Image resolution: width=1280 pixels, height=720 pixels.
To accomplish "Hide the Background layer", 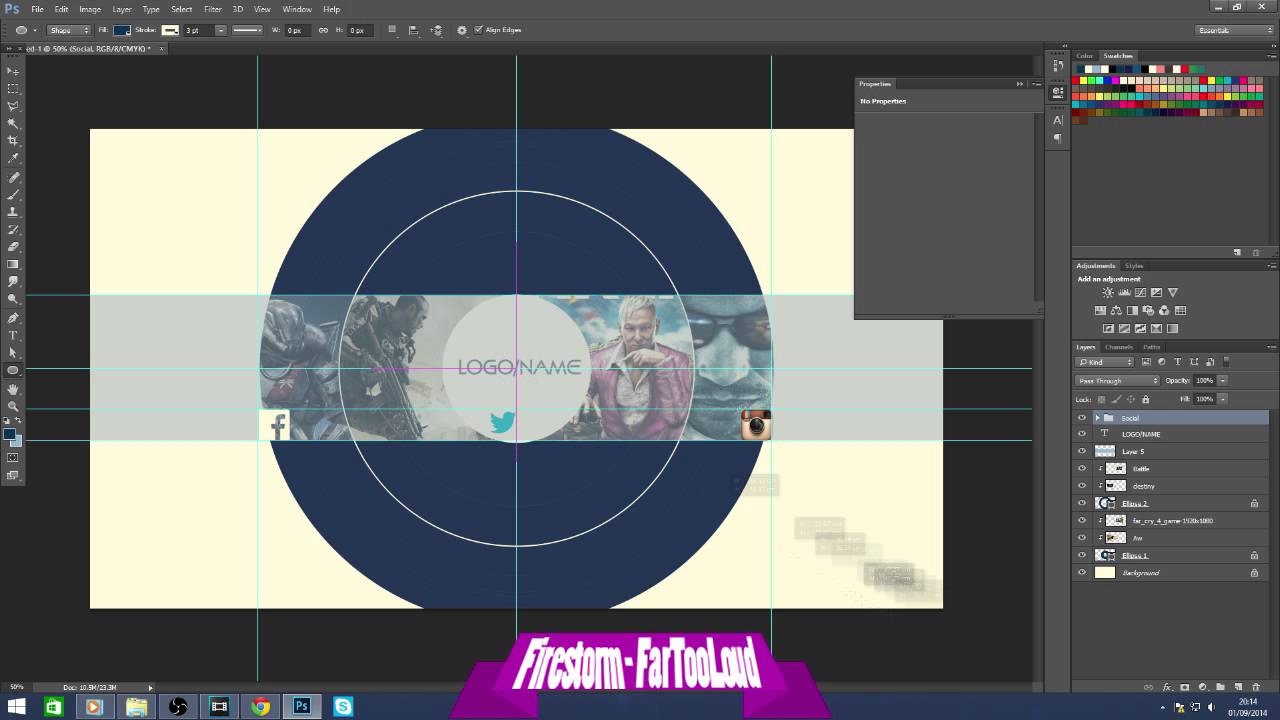I will click(x=1081, y=573).
